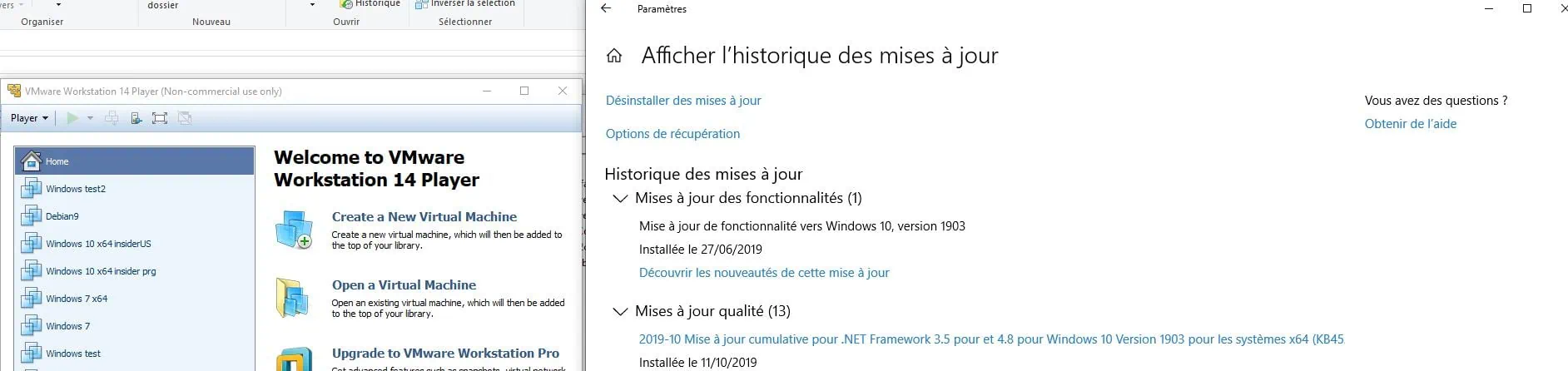The width and height of the screenshot is (1568, 371).
Task: Open the power options arrow beside play
Action: [x=90, y=118]
